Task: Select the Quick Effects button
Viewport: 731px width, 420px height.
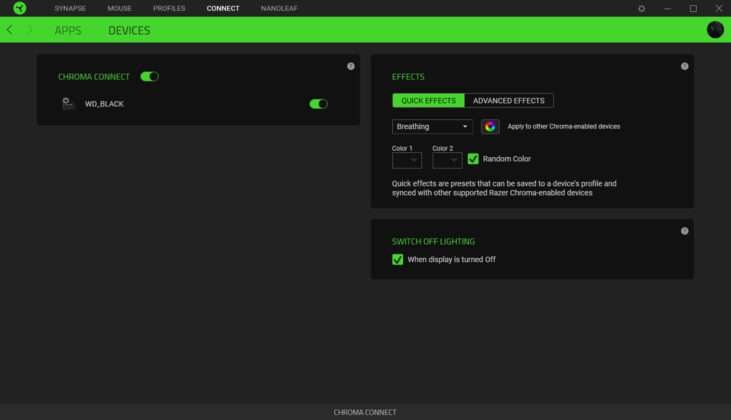Action: point(428,100)
